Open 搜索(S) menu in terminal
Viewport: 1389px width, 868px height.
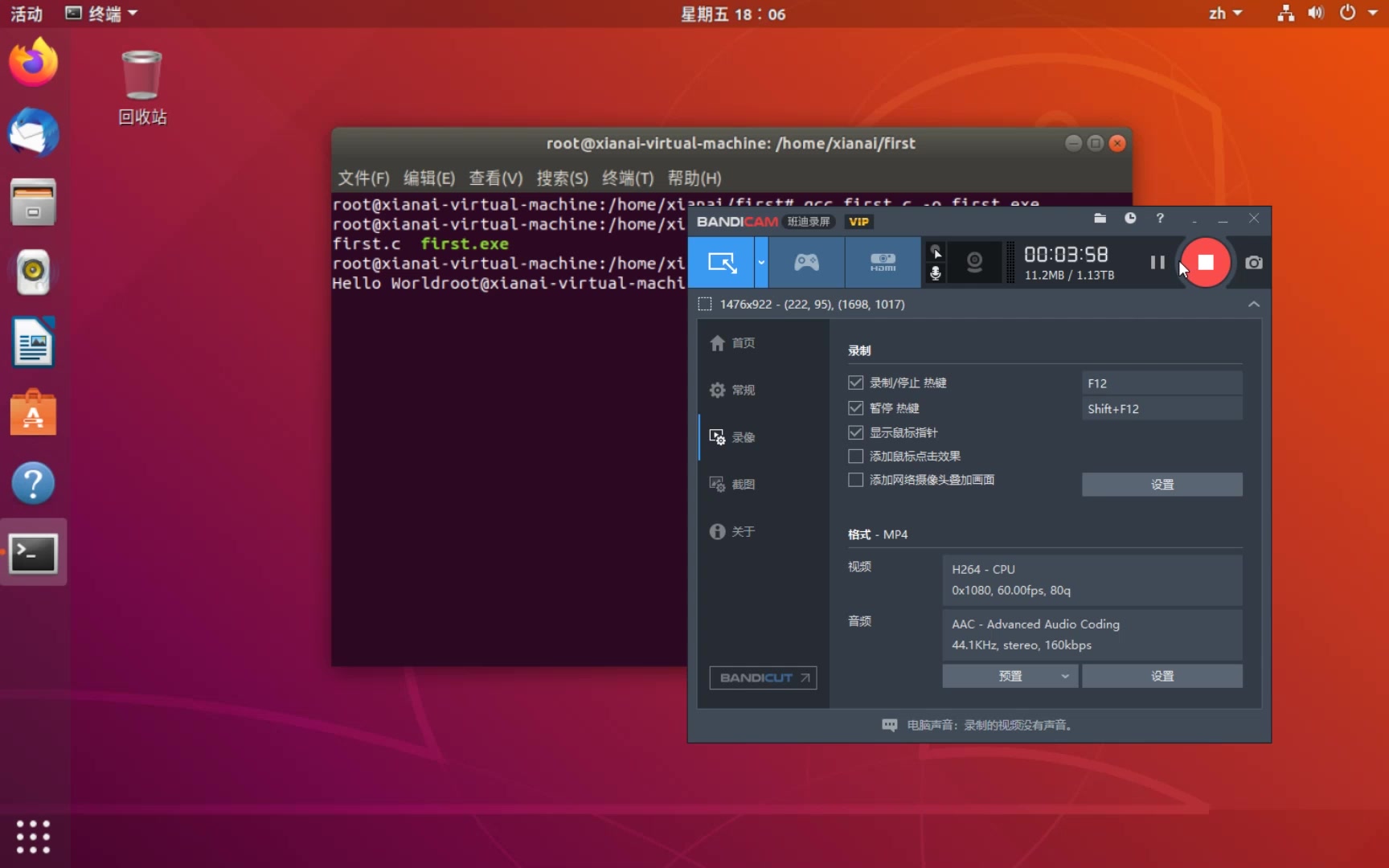click(x=562, y=178)
